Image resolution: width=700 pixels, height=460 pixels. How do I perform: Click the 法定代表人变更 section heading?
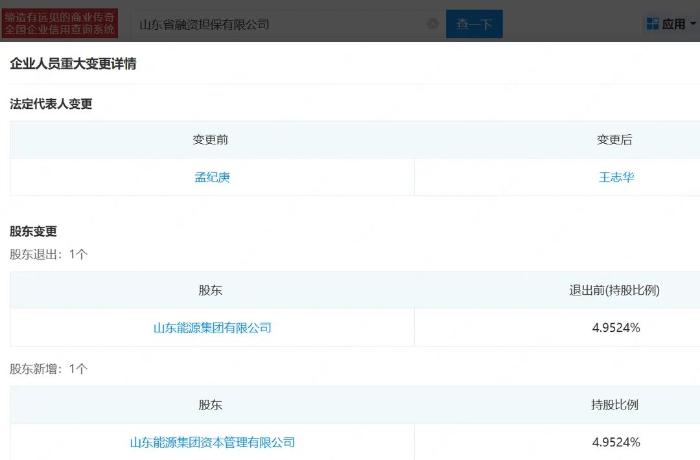click(x=51, y=104)
